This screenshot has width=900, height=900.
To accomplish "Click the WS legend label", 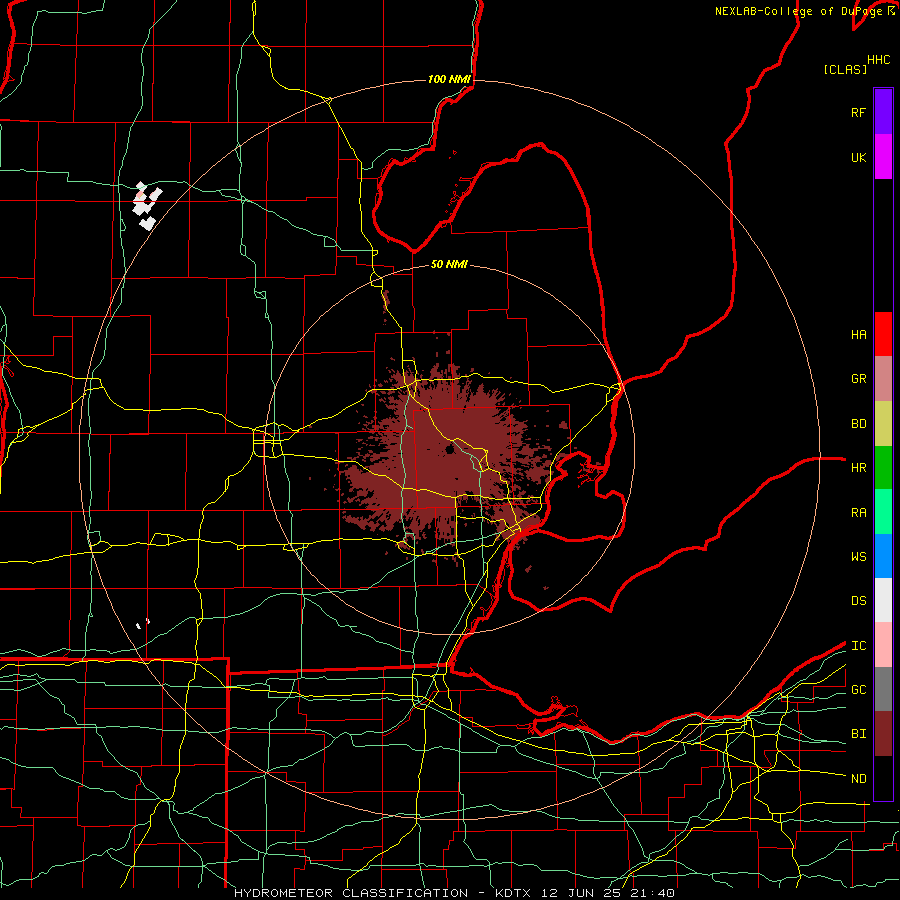I will (x=858, y=557).
